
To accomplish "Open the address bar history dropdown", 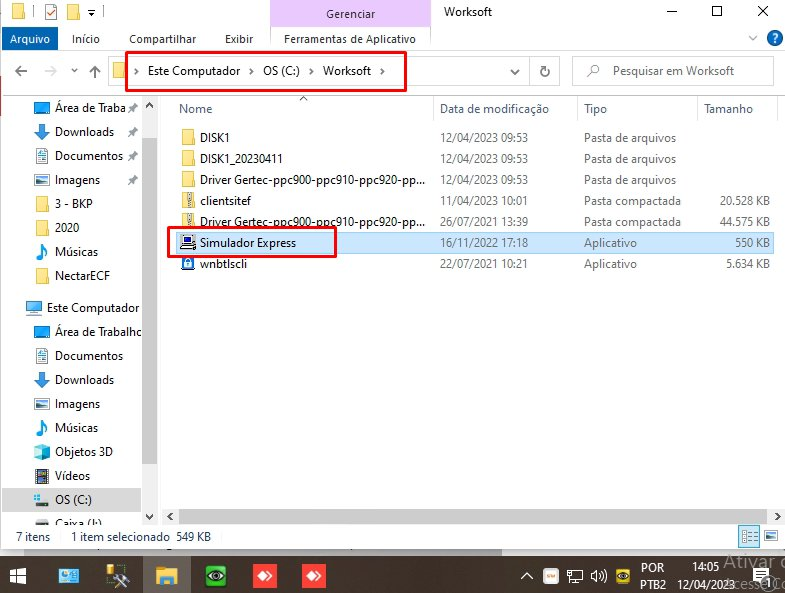I will [x=515, y=72].
